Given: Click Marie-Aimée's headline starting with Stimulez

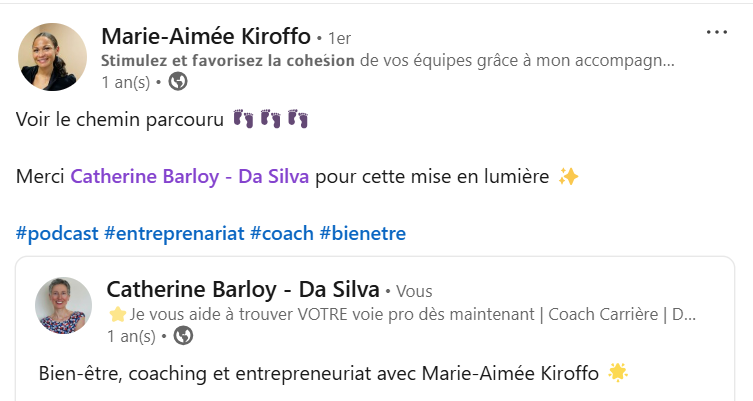Looking at the screenshot, I should [x=388, y=61].
